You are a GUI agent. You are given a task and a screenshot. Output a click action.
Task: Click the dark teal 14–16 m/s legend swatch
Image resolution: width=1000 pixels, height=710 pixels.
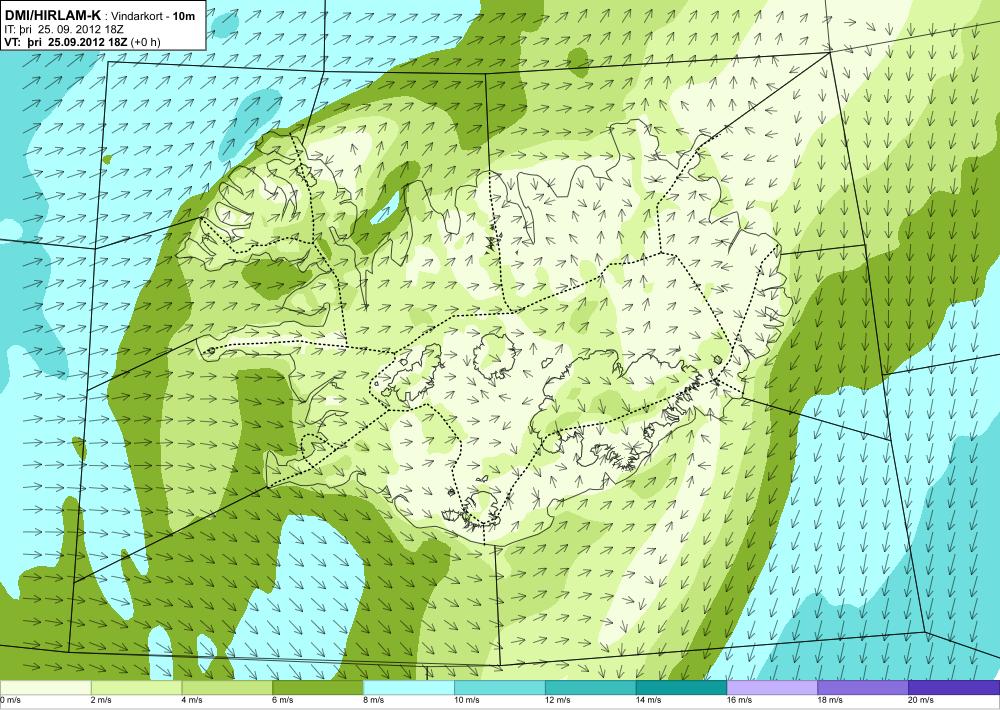pyautogui.click(x=681, y=688)
